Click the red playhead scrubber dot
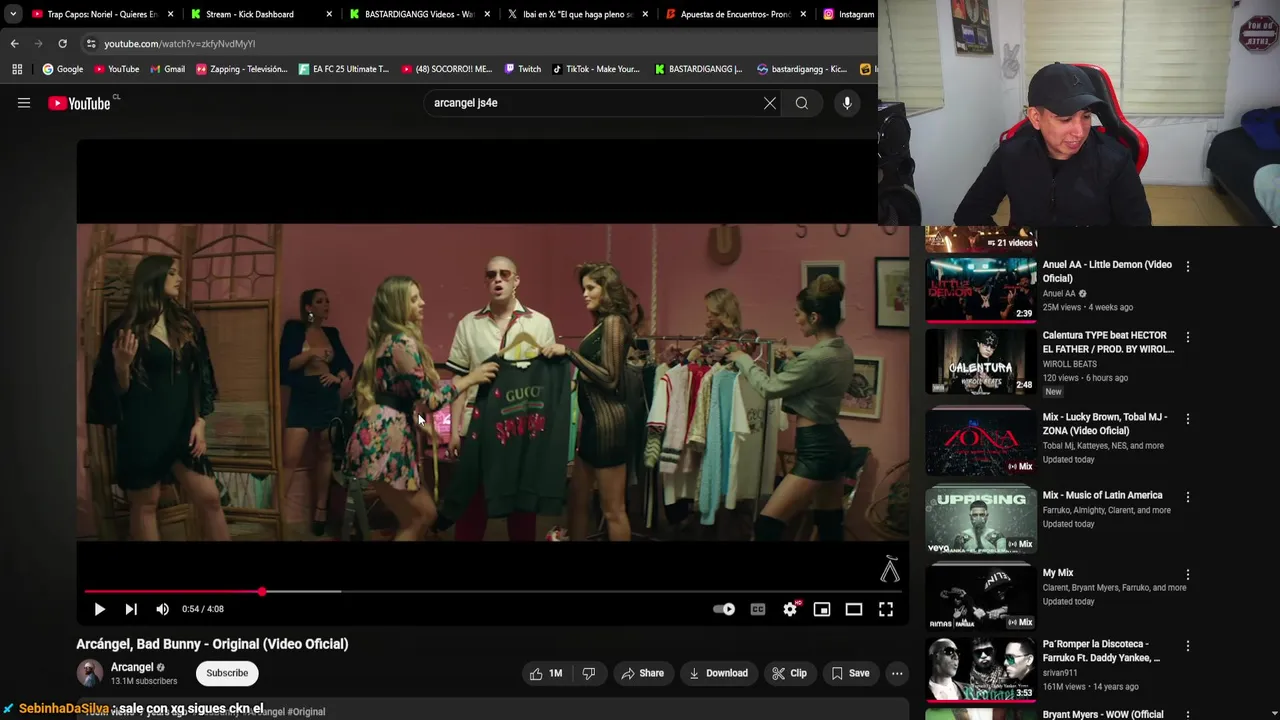The width and height of the screenshot is (1280, 720). 262,592
